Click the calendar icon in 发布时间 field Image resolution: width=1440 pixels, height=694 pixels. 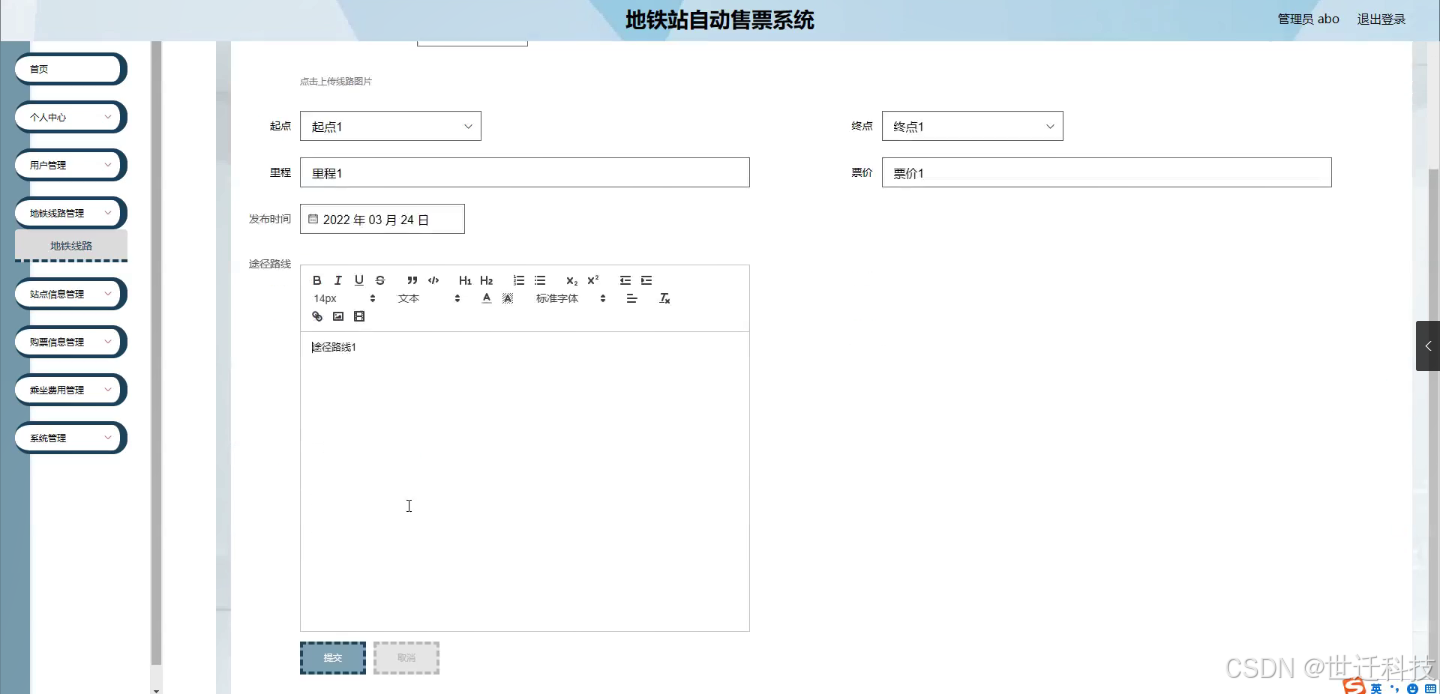[x=313, y=219]
